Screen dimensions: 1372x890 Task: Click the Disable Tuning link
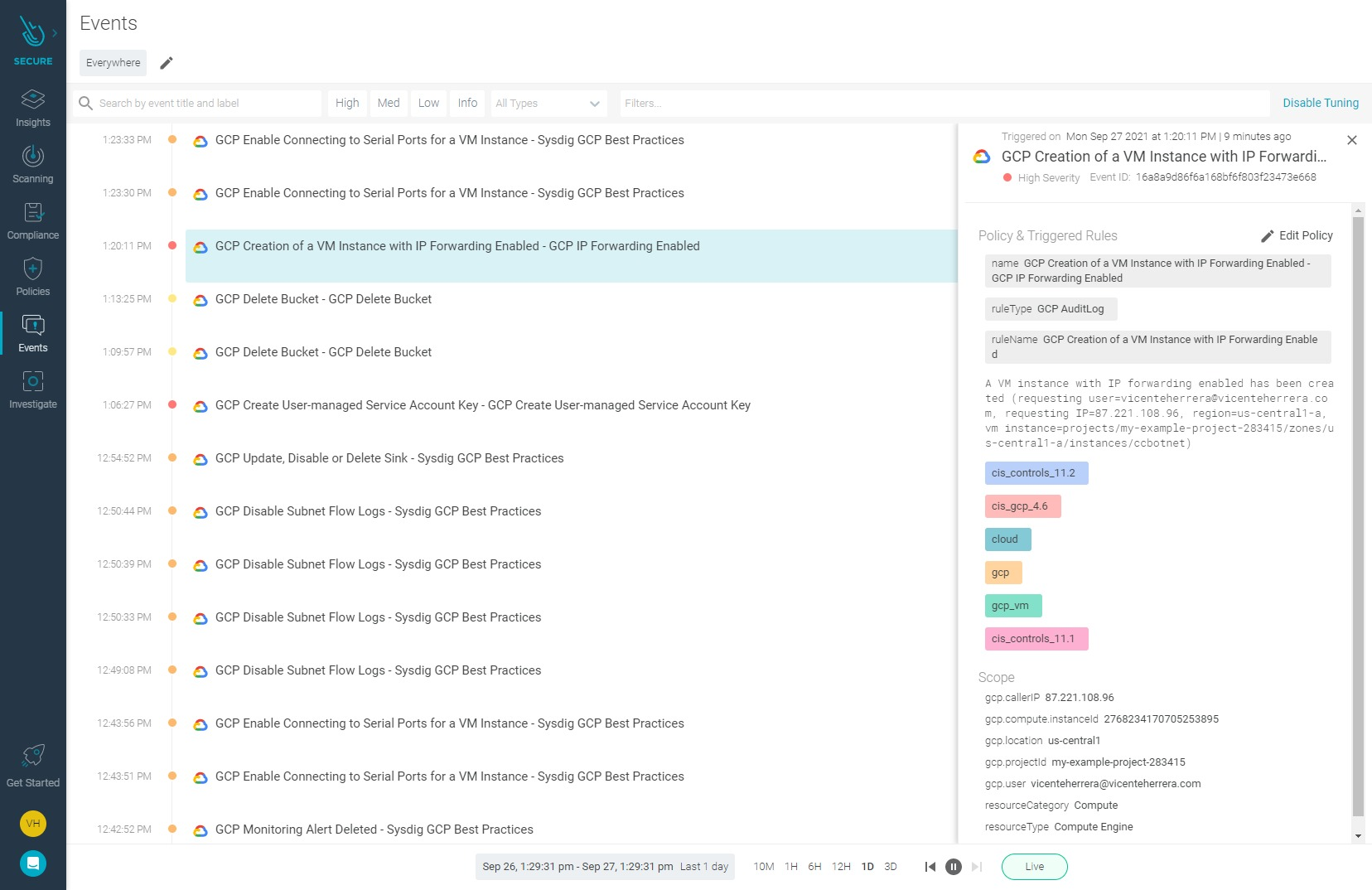(1321, 104)
